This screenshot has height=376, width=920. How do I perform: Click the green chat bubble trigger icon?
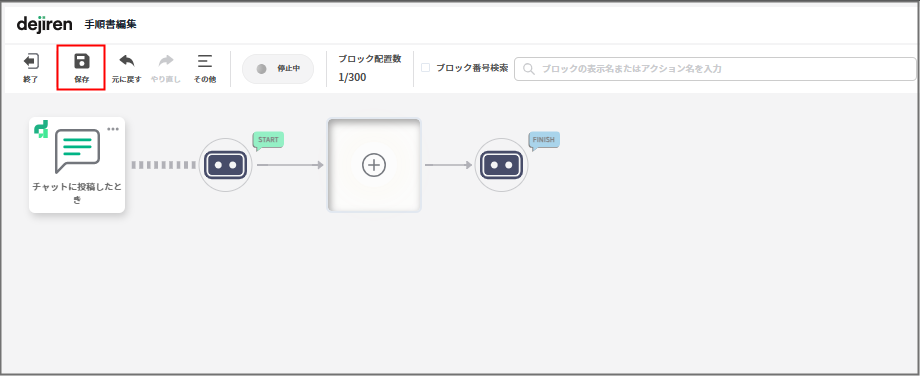coord(77,151)
